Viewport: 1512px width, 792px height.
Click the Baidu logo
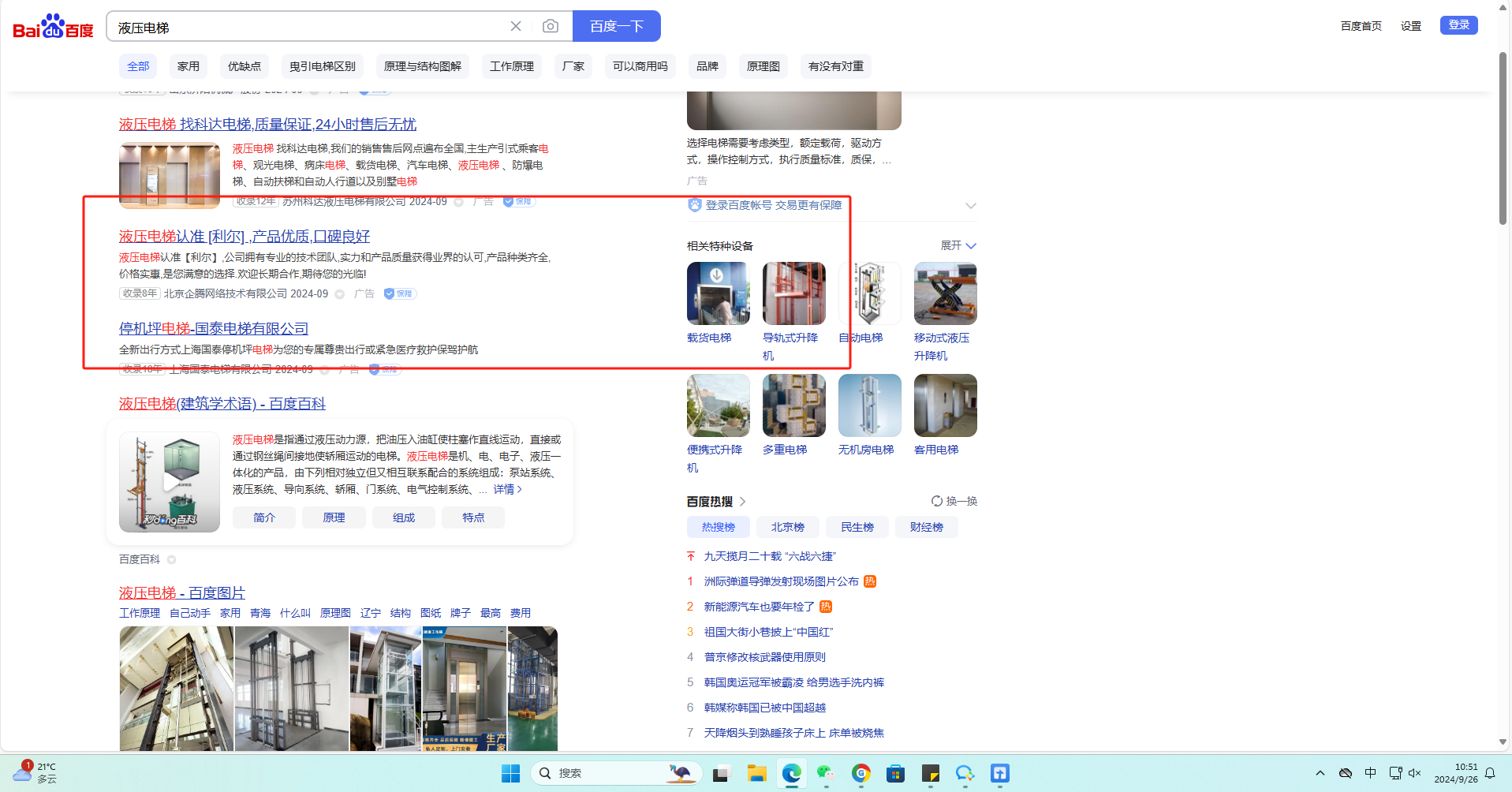(x=53, y=27)
